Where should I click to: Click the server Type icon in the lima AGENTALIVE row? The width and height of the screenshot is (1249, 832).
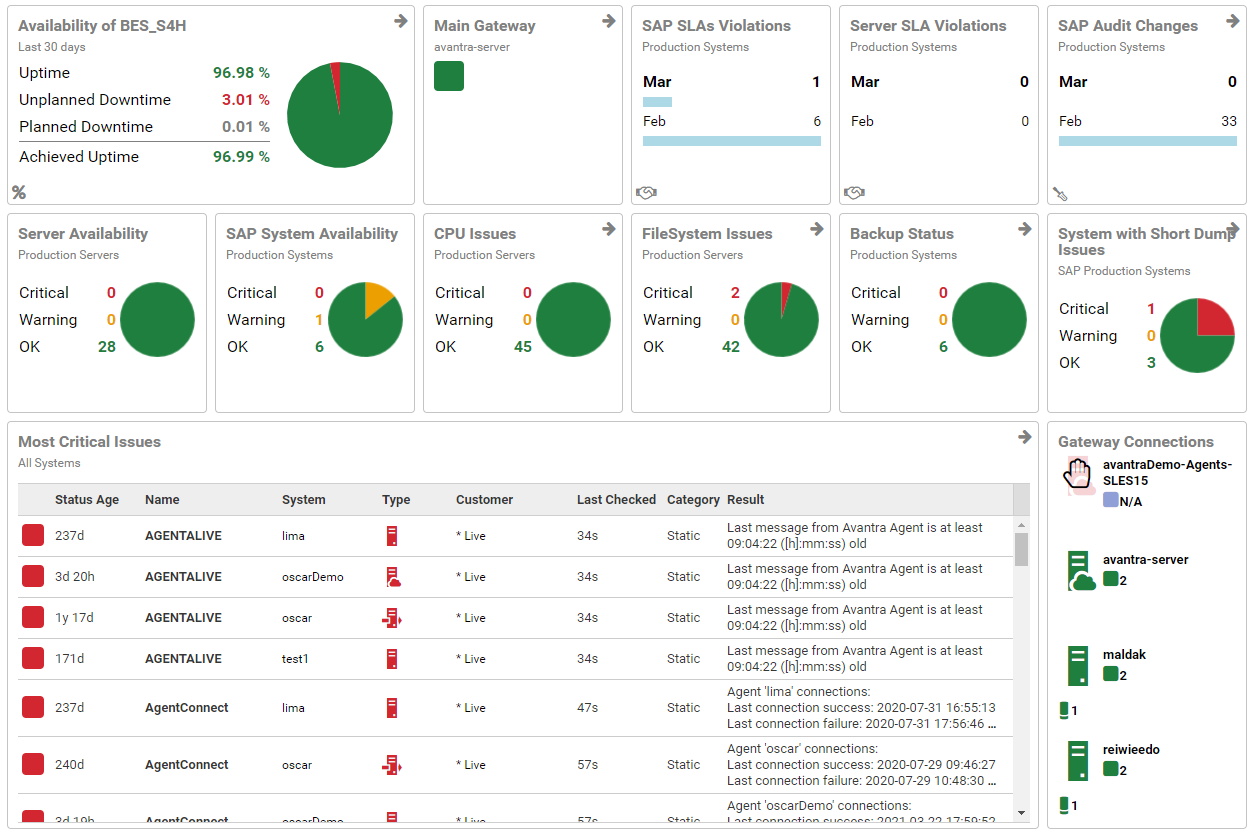click(392, 535)
